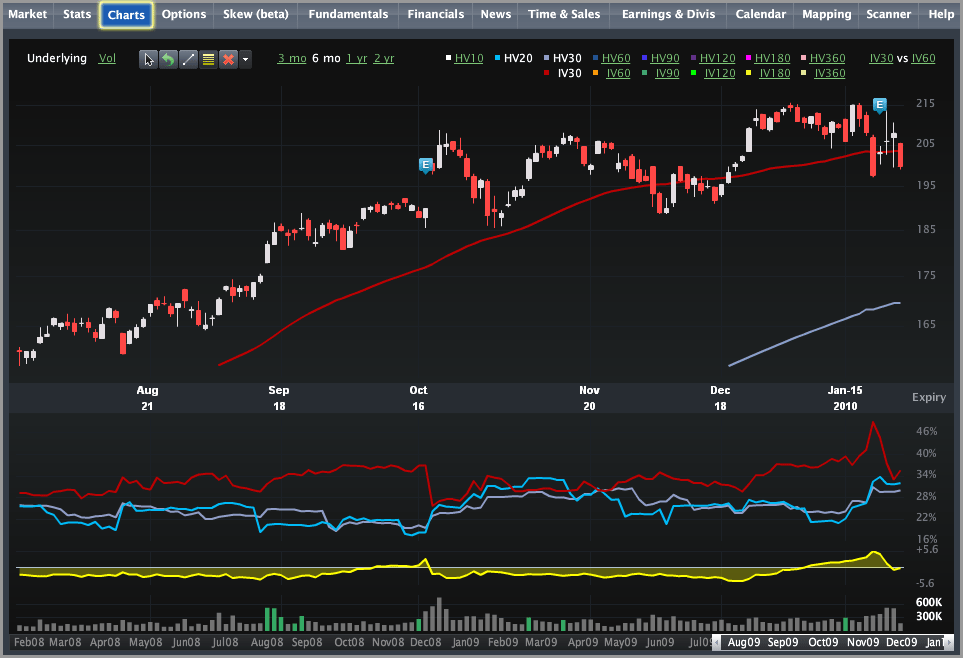Toggle the IV90 series

(x=668, y=74)
